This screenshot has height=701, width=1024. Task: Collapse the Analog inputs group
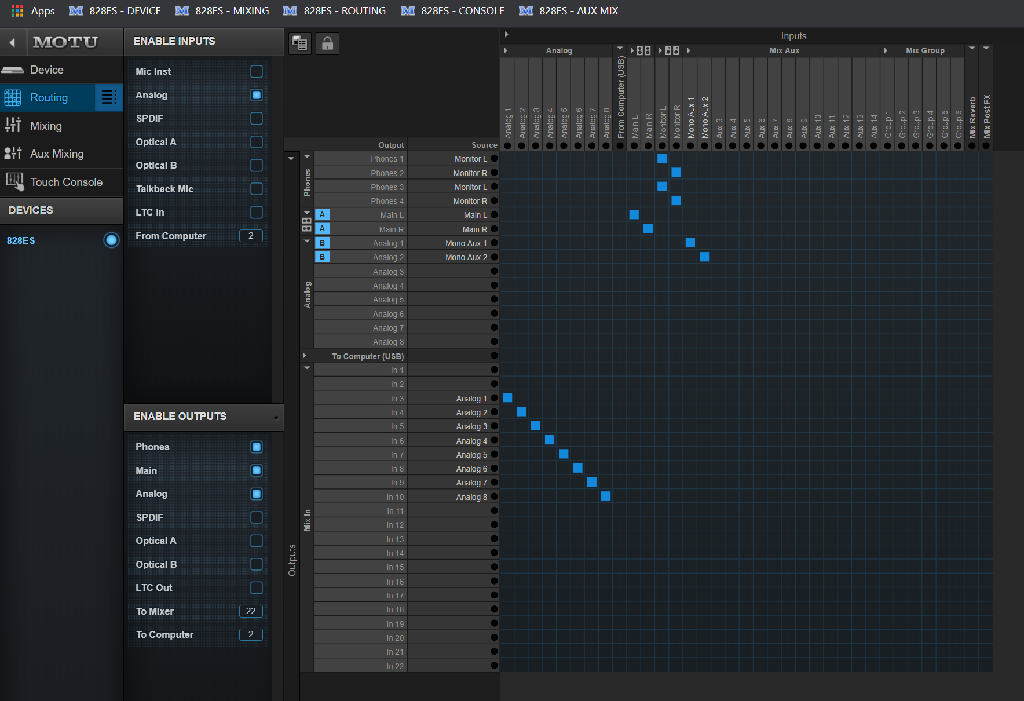[505, 50]
